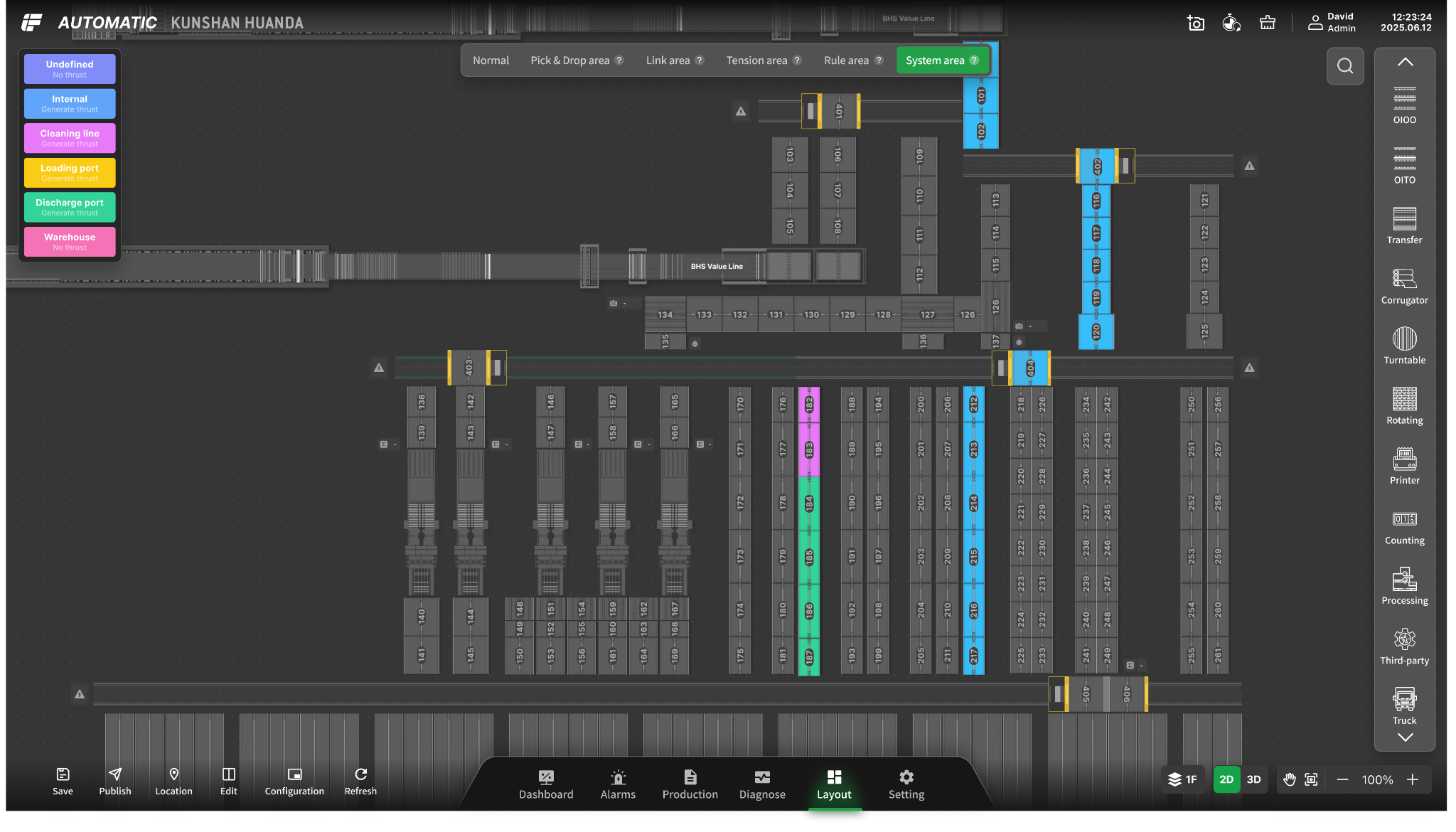The height and width of the screenshot is (832, 1456).
Task: Click the BHS Value Line machine label
Action: [717, 267]
